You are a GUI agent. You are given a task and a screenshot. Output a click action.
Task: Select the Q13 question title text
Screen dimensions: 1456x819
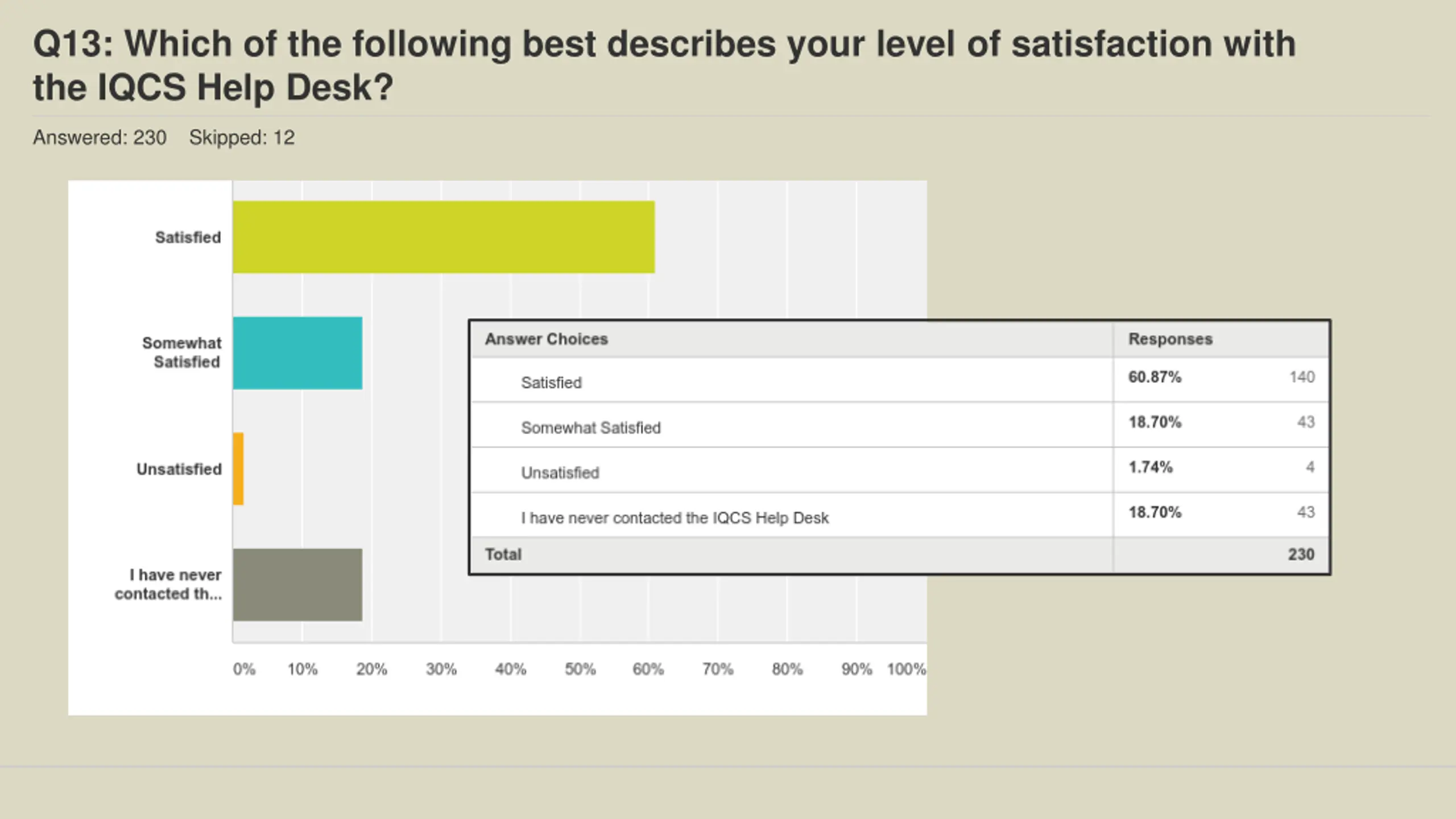click(x=663, y=65)
